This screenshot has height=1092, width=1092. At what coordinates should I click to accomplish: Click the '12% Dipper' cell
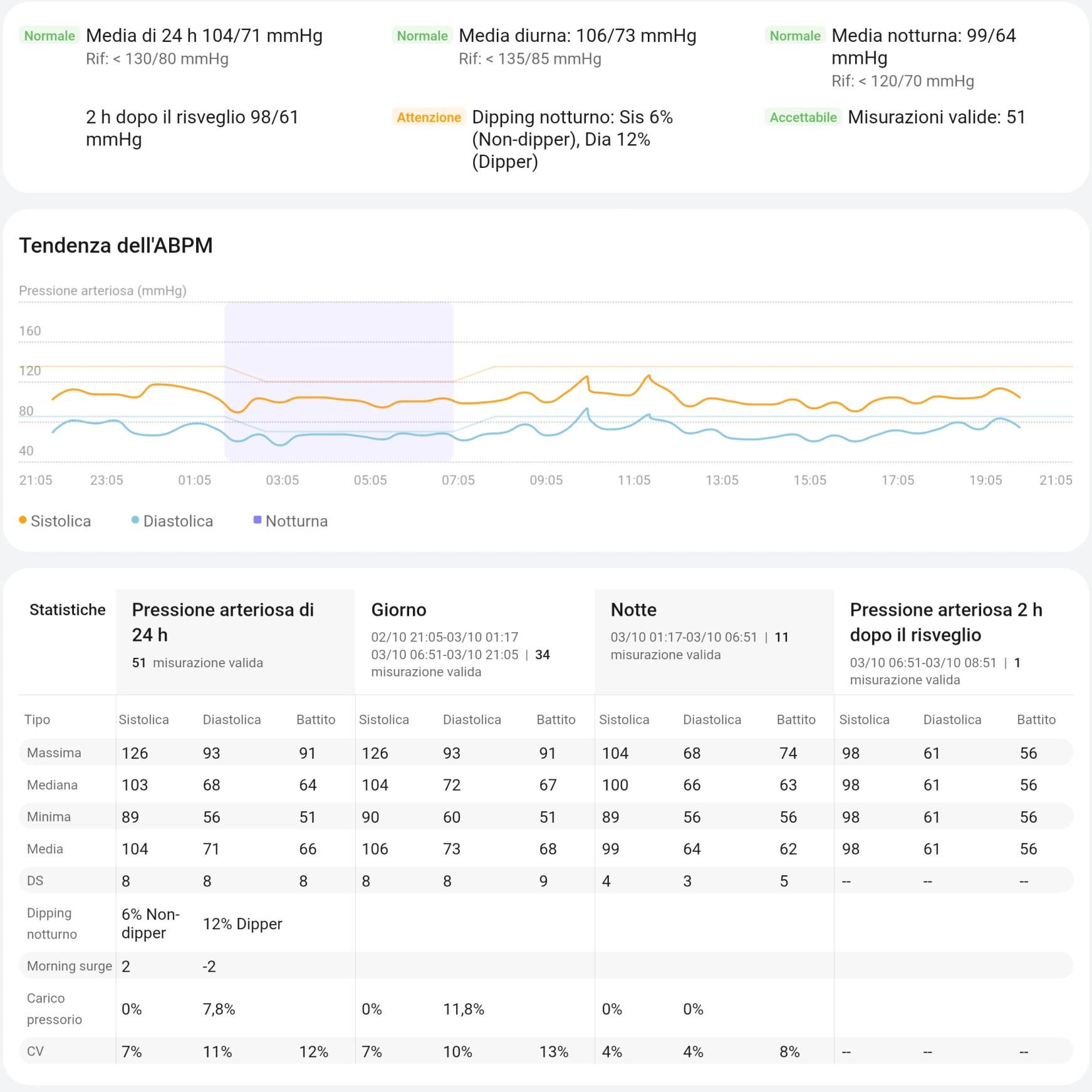click(242, 924)
